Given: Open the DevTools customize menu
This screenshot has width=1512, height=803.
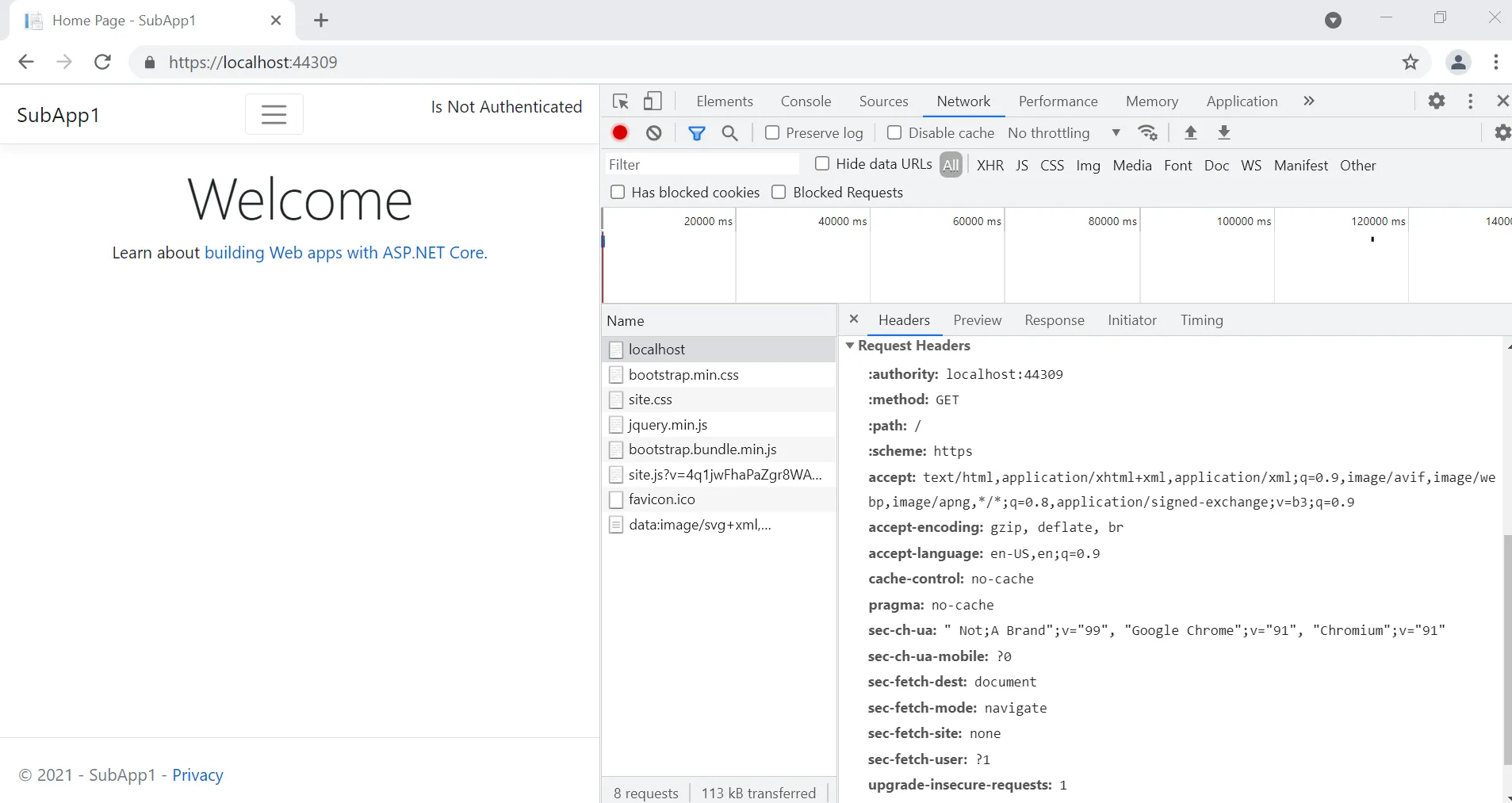Looking at the screenshot, I should point(1471,101).
